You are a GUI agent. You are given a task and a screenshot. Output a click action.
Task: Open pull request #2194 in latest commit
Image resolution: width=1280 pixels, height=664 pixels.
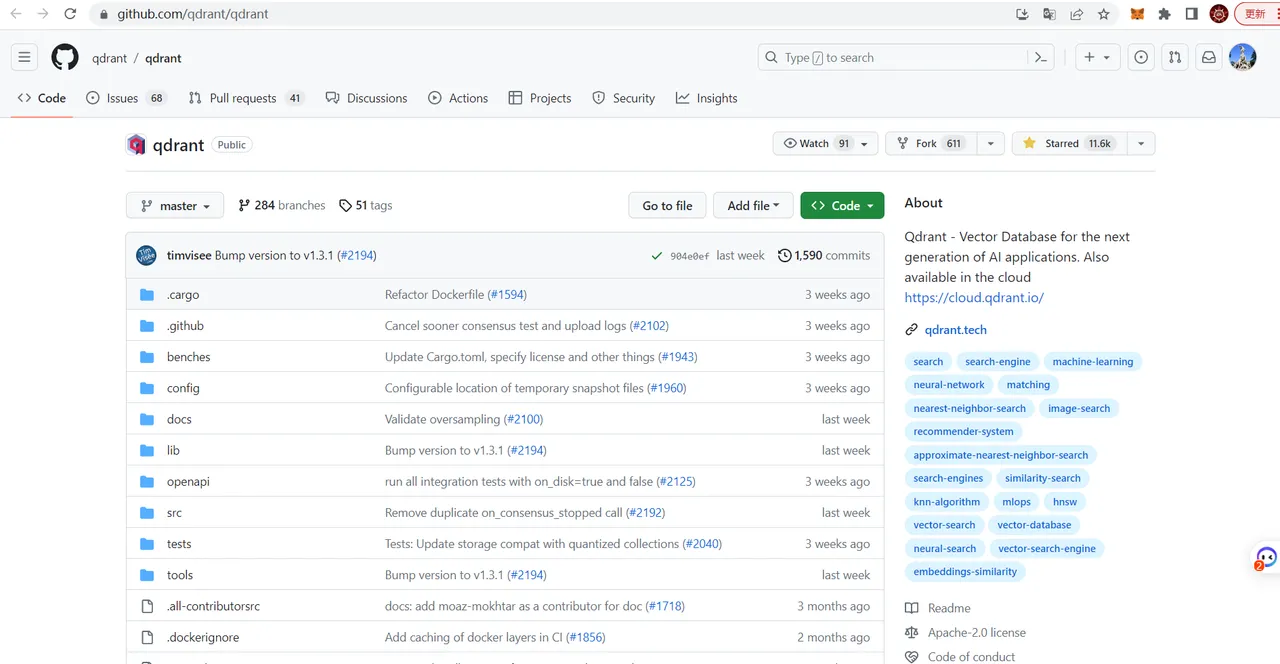pos(356,256)
